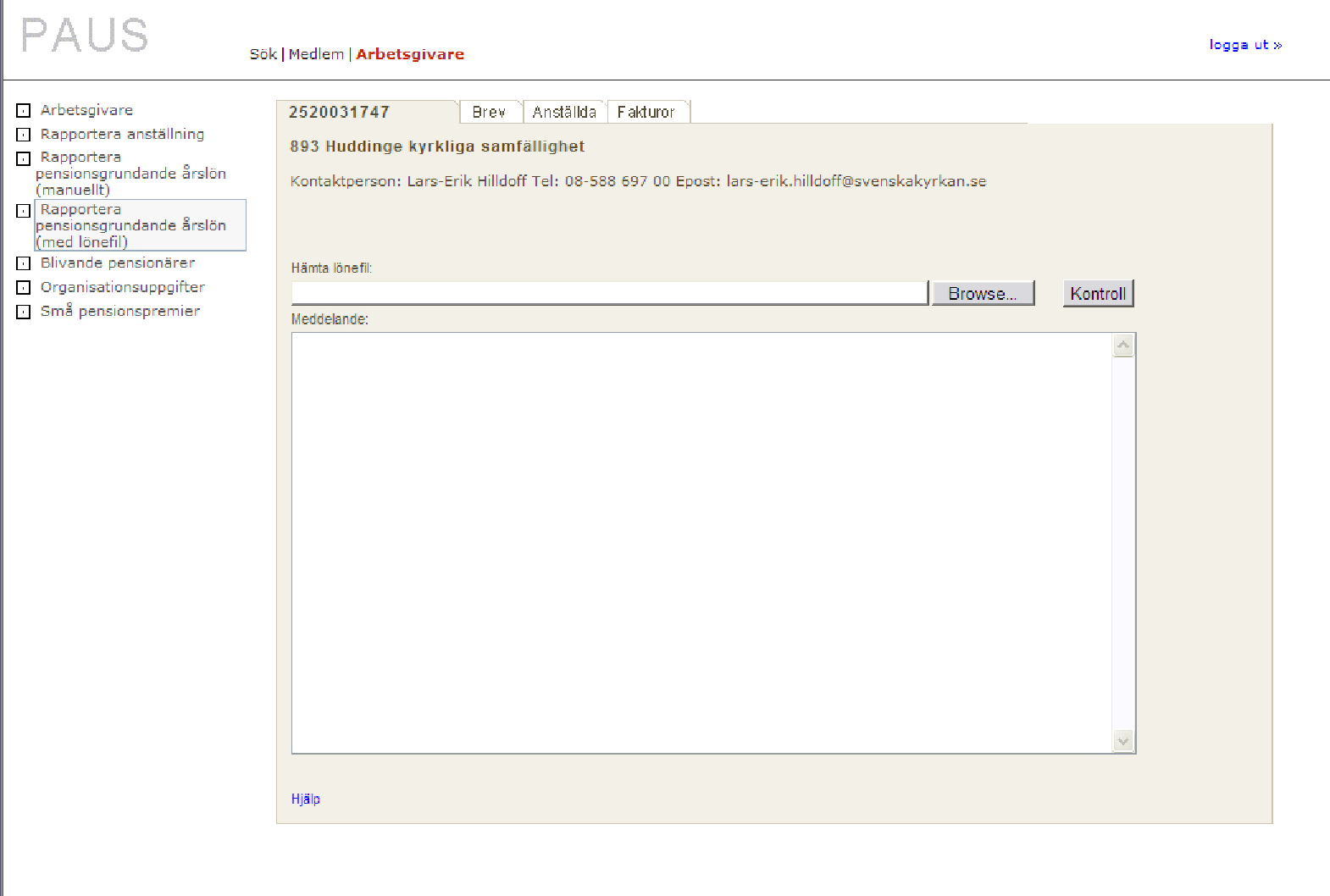
Task: Open the Hjälp link
Action: coord(306,799)
